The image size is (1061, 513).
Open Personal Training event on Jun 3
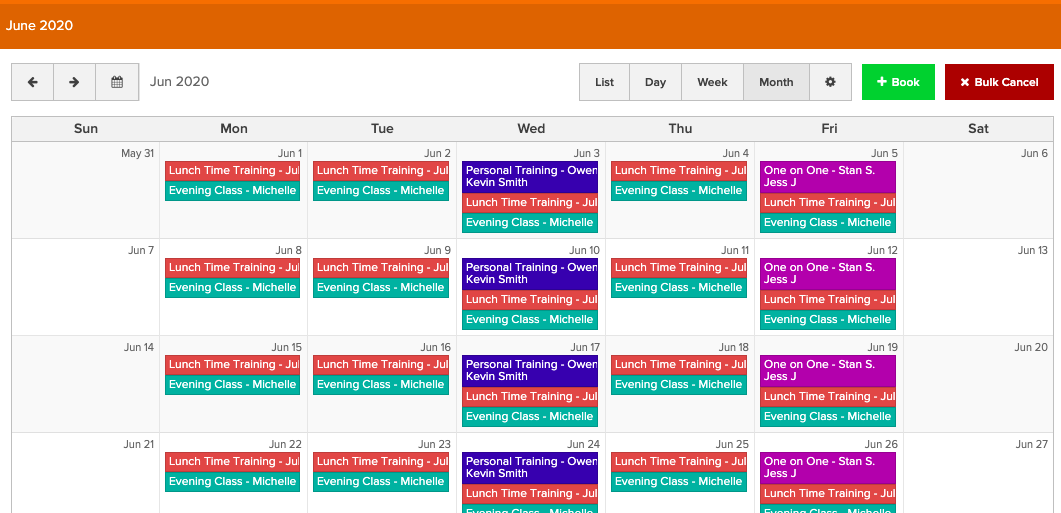coord(530,177)
